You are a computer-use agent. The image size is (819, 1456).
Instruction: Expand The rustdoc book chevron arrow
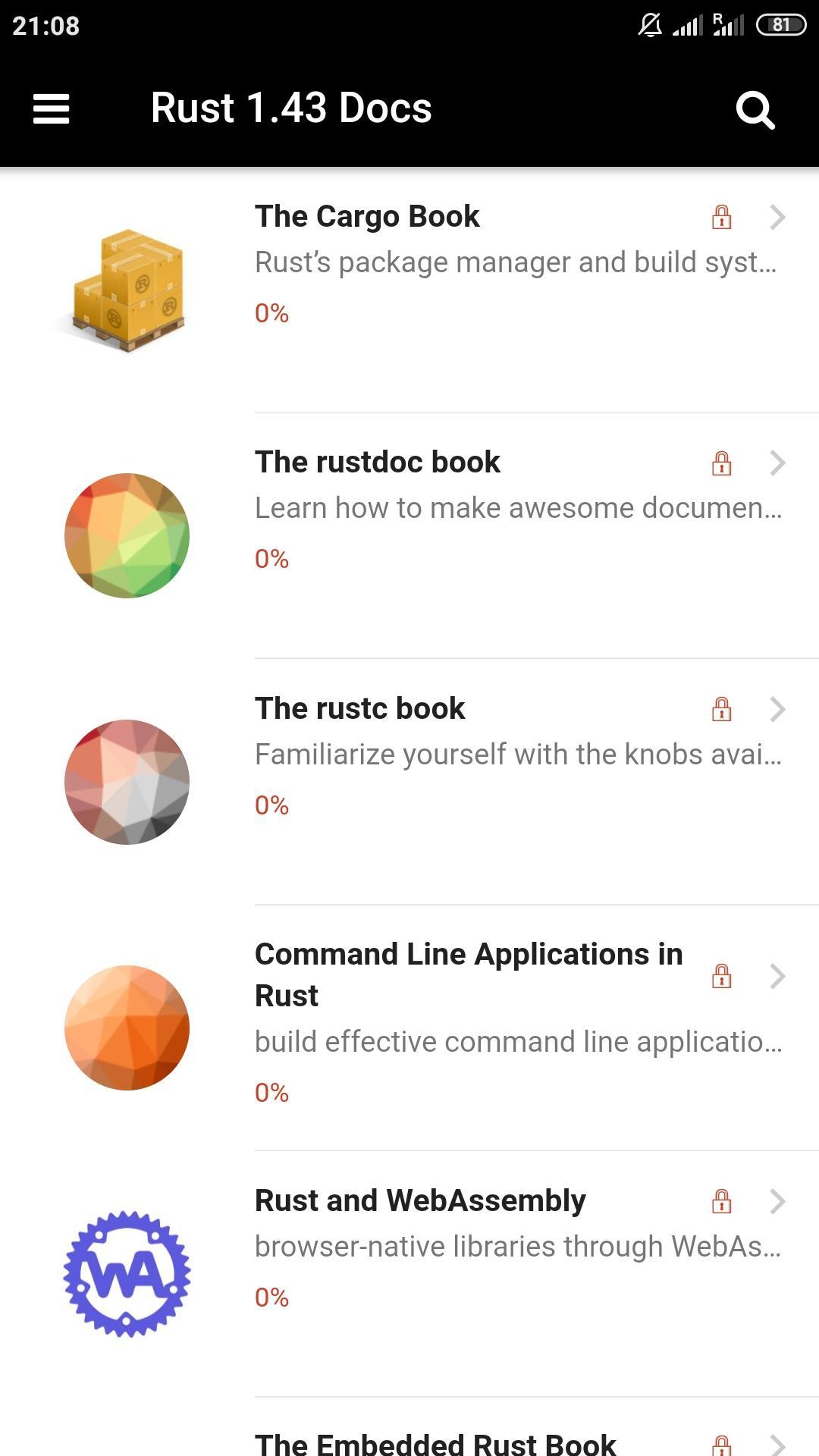(x=777, y=463)
